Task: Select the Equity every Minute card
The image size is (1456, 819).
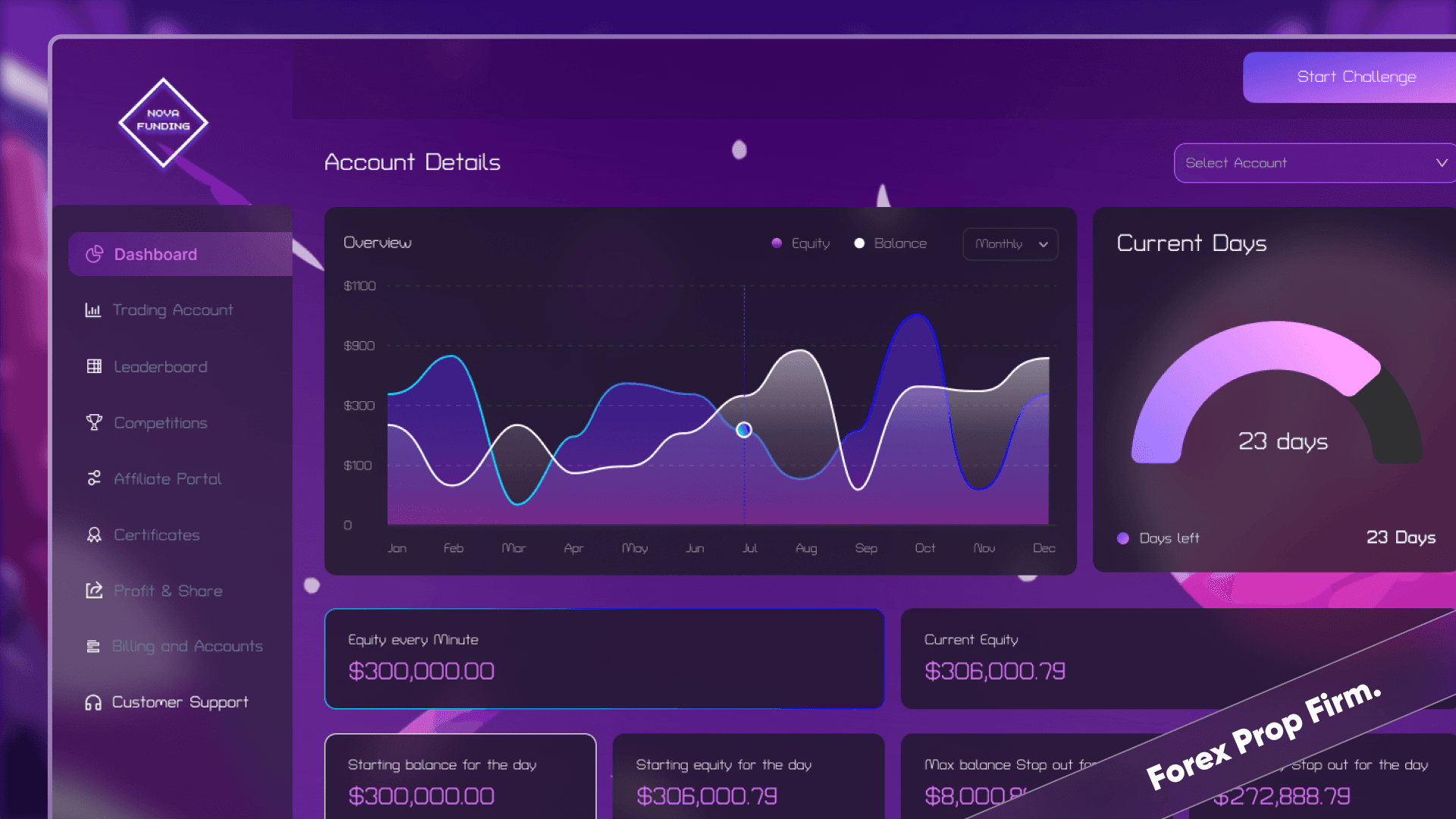Action: pyautogui.click(x=604, y=658)
